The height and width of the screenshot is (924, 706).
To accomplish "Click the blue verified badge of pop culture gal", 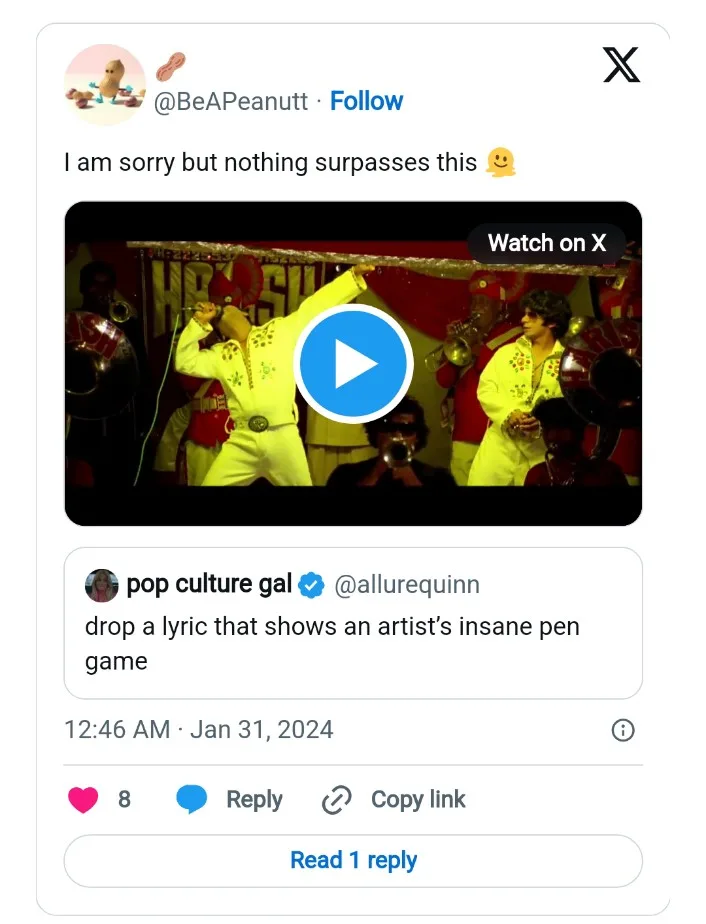I will click(x=312, y=585).
